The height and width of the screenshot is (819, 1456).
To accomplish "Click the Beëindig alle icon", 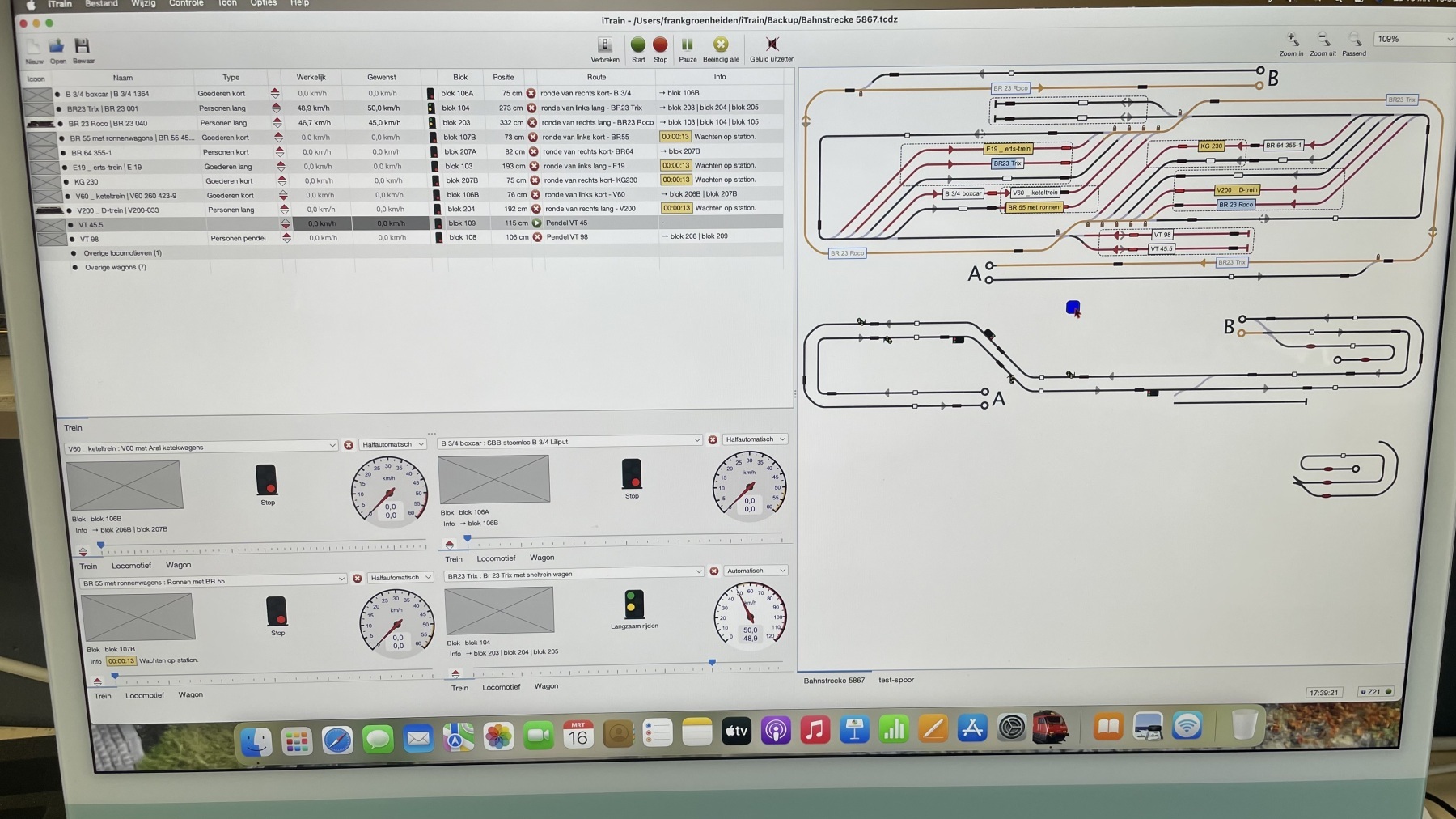I will point(721,45).
